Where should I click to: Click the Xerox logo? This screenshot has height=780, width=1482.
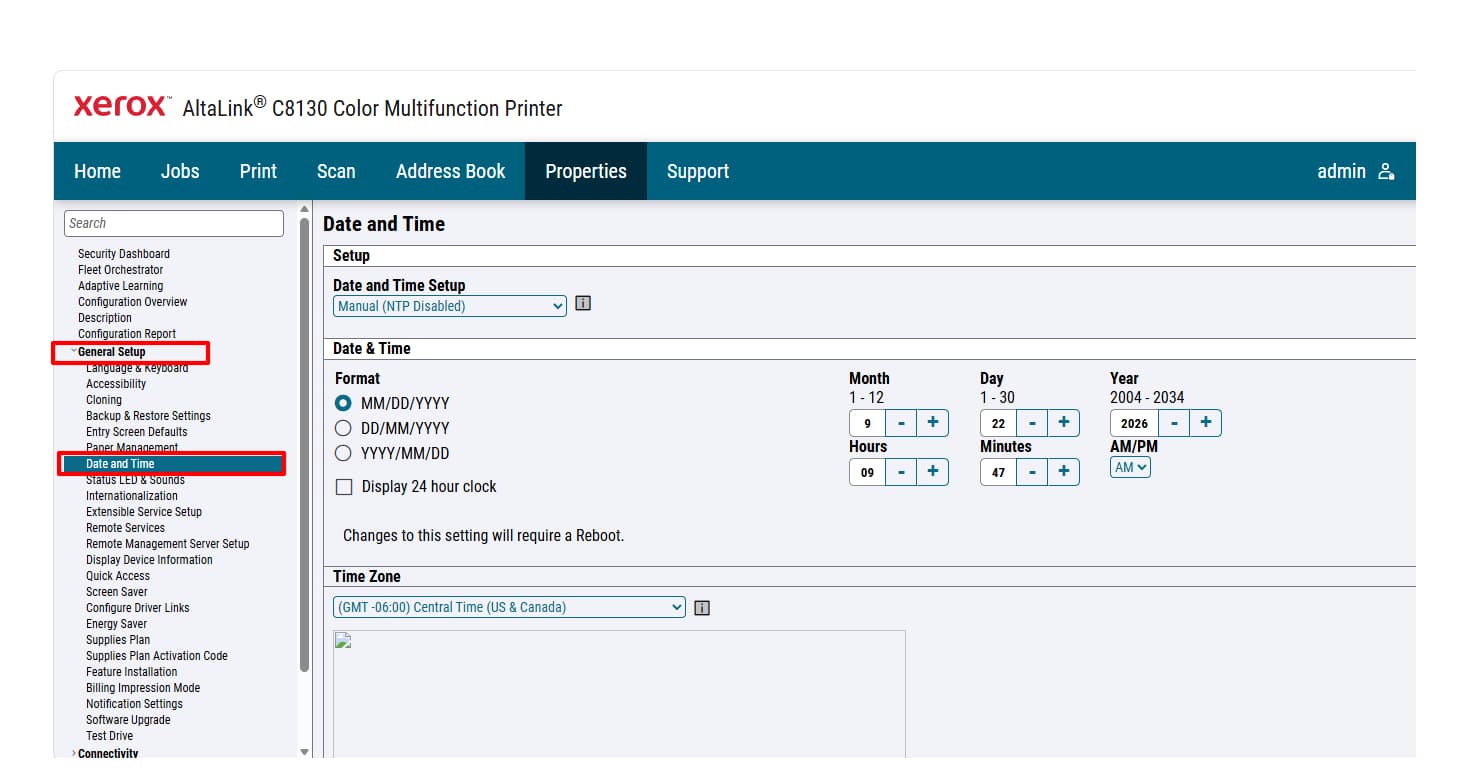[120, 106]
